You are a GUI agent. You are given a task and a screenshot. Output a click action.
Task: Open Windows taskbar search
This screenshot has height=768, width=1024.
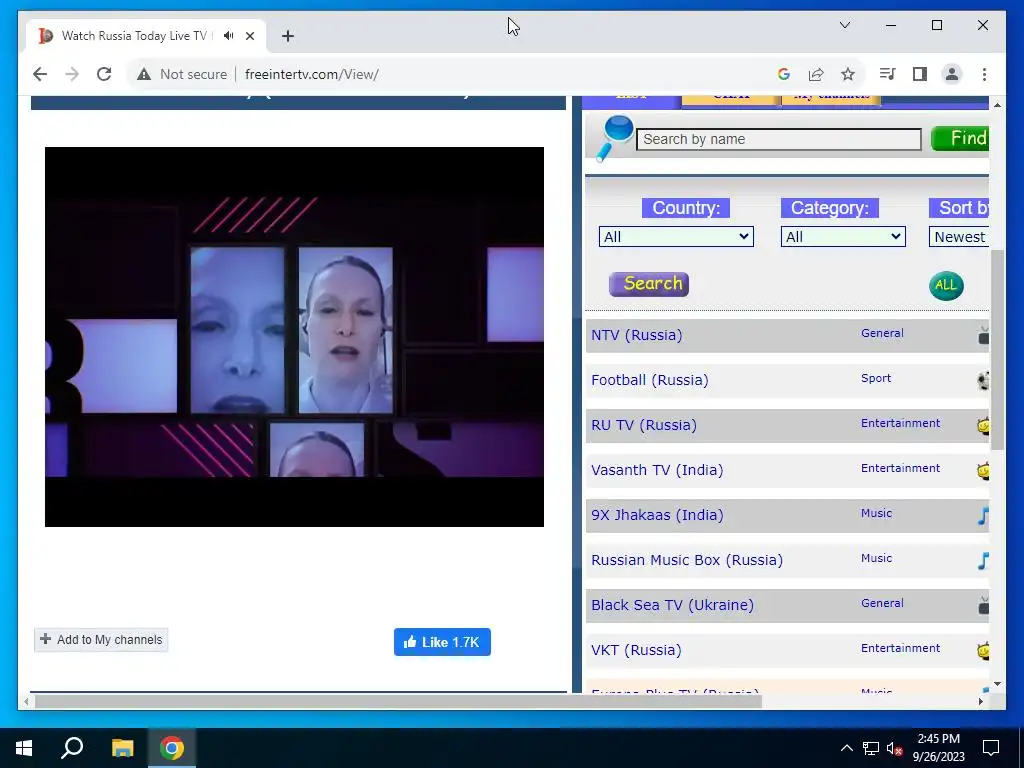72,748
